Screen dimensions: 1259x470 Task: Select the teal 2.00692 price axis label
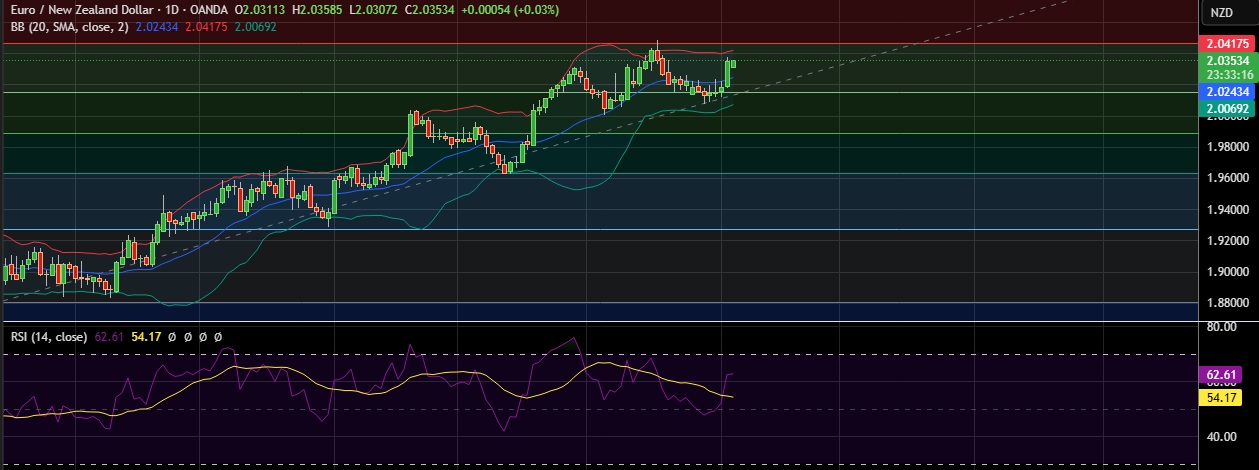click(1226, 107)
